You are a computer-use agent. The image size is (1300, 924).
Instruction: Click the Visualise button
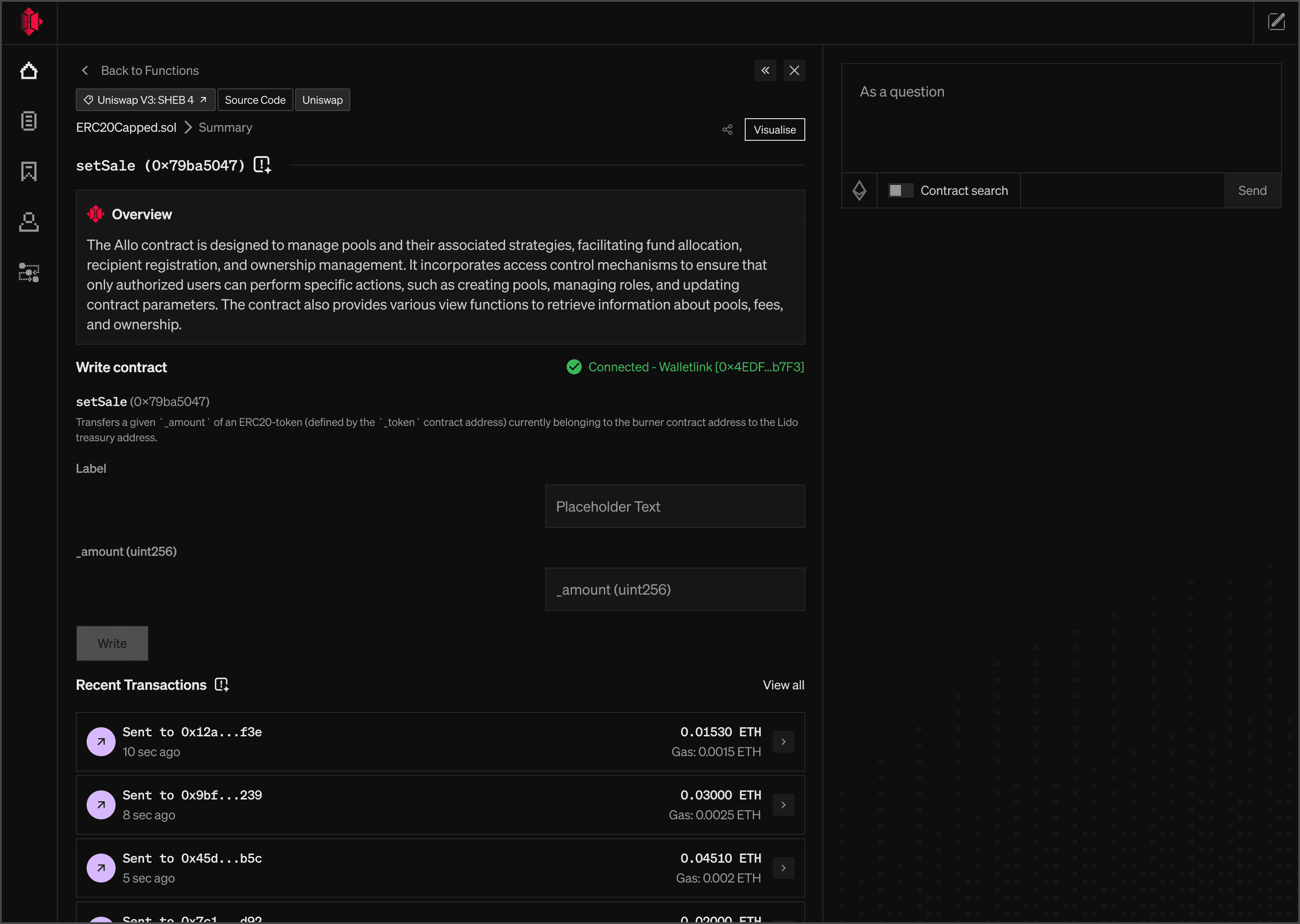[774, 130]
